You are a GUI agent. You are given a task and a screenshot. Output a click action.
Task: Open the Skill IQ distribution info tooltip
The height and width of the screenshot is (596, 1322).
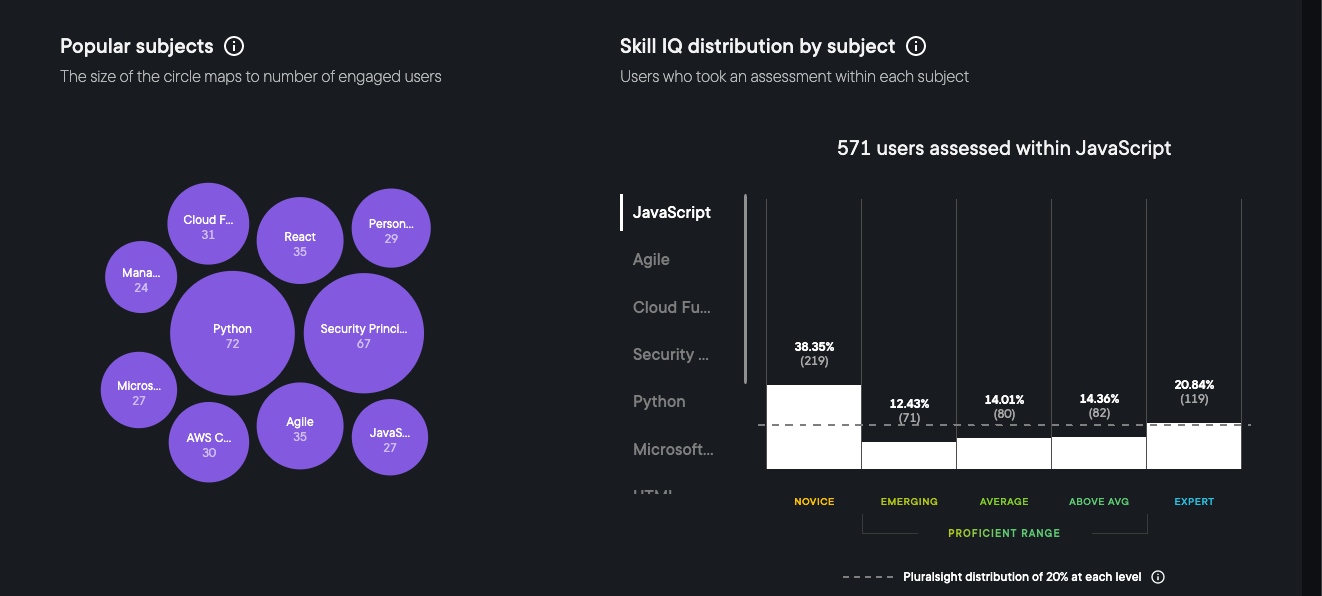[x=917, y=45]
